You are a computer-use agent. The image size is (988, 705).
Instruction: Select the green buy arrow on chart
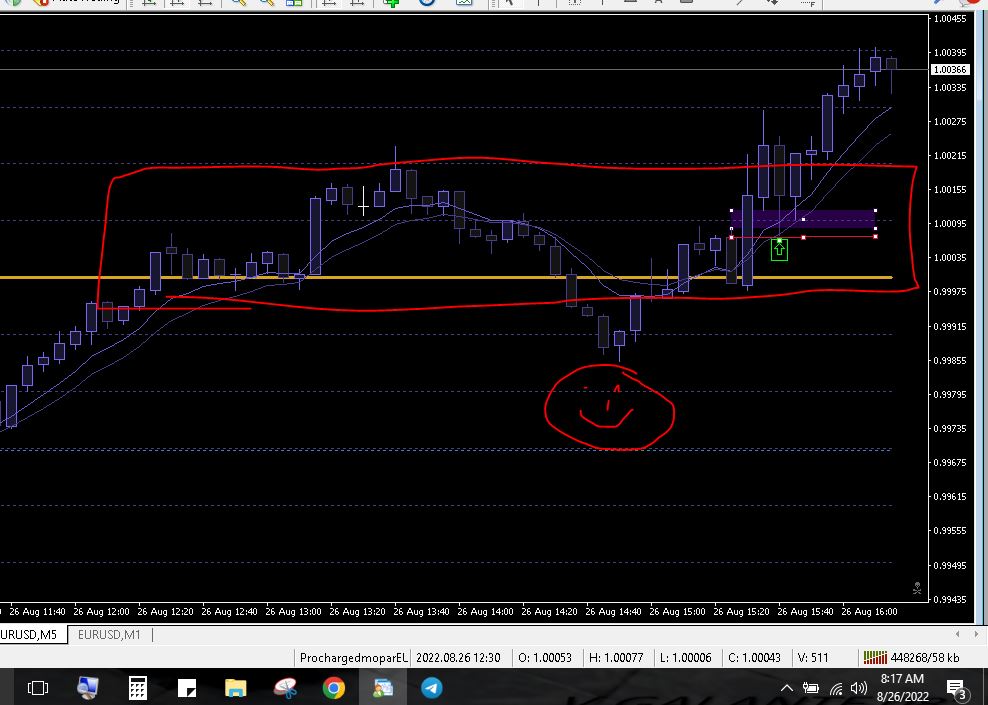click(x=779, y=249)
